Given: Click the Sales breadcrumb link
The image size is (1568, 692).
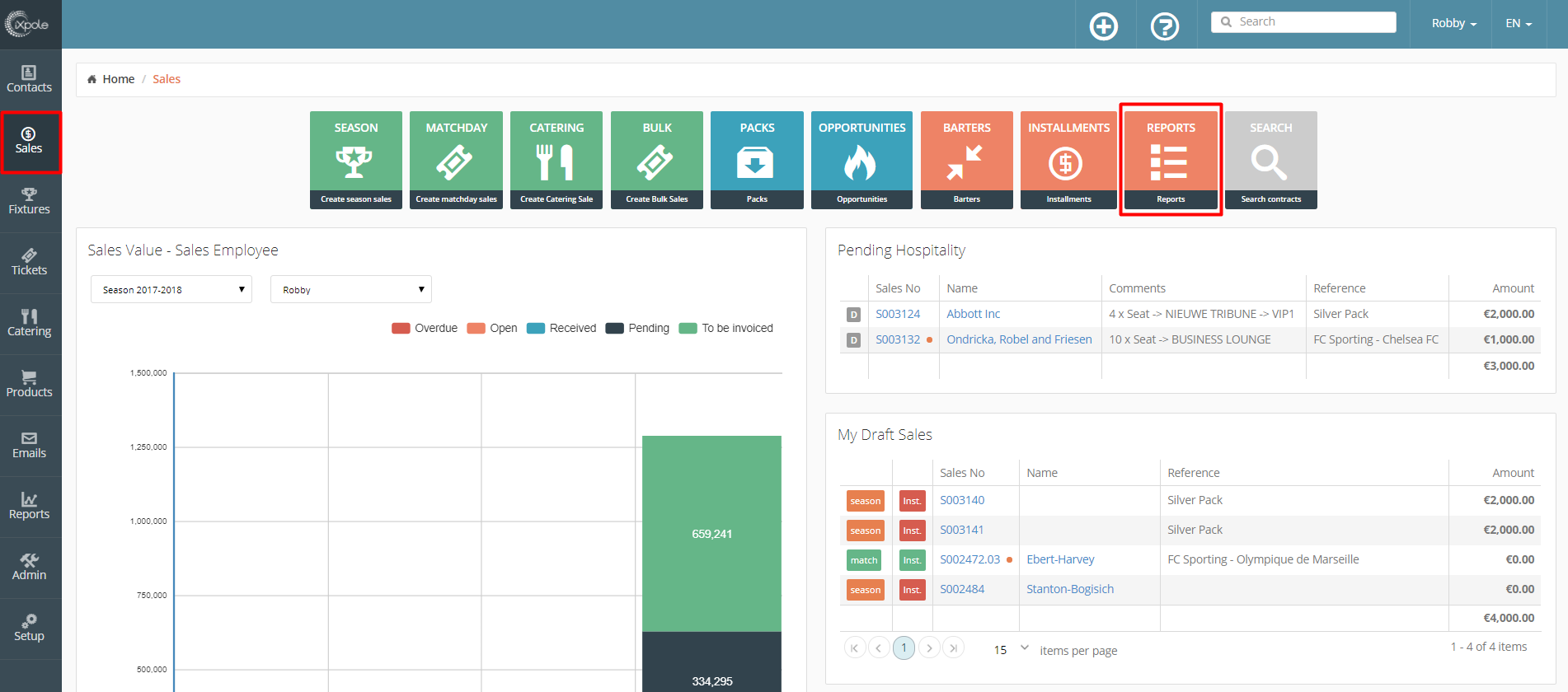Looking at the screenshot, I should click(x=167, y=79).
